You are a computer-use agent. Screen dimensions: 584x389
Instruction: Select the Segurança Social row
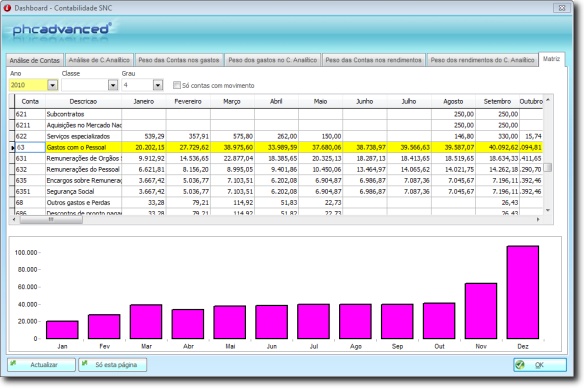pyautogui.click(x=276, y=192)
